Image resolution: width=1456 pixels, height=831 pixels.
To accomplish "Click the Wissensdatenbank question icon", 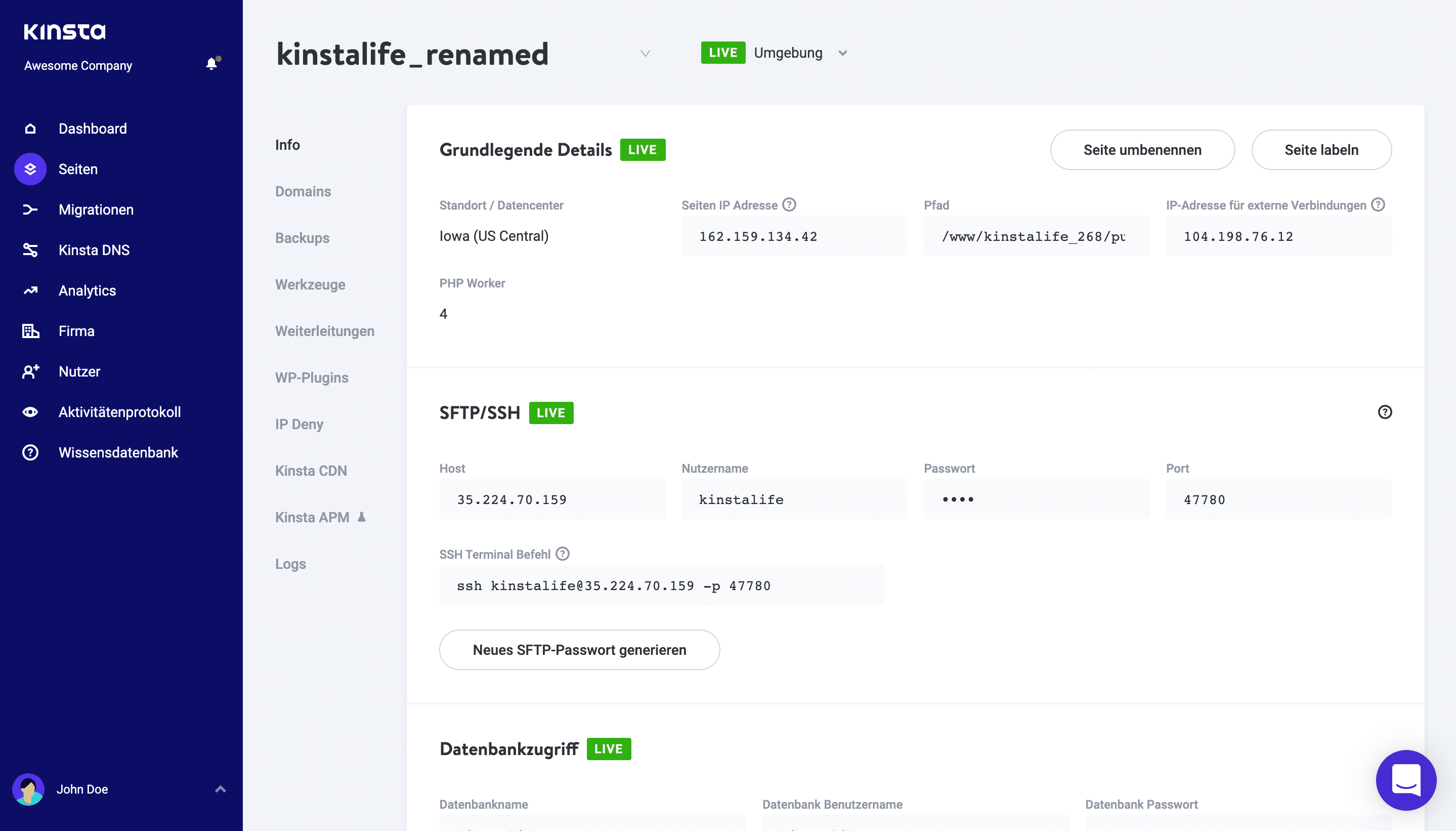I will point(30,452).
